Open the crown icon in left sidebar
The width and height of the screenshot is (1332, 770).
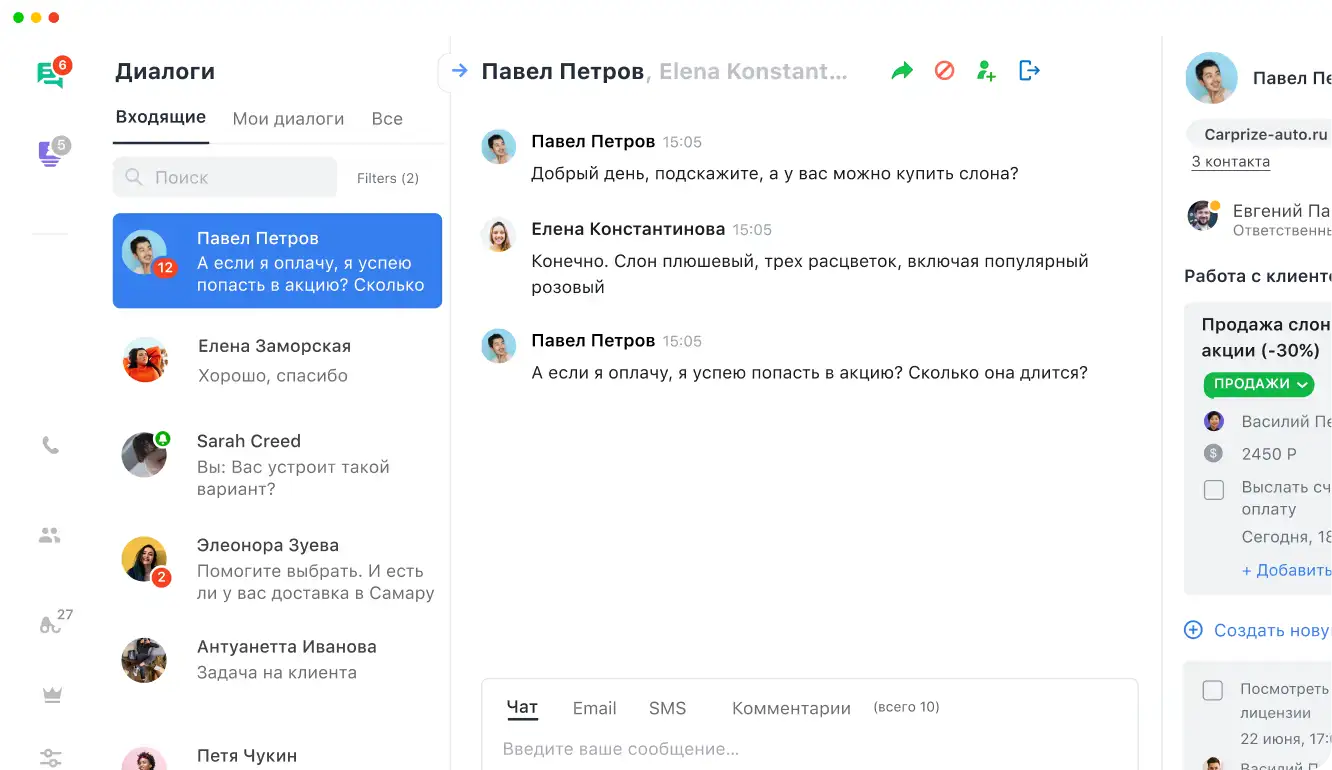[x=52, y=695]
